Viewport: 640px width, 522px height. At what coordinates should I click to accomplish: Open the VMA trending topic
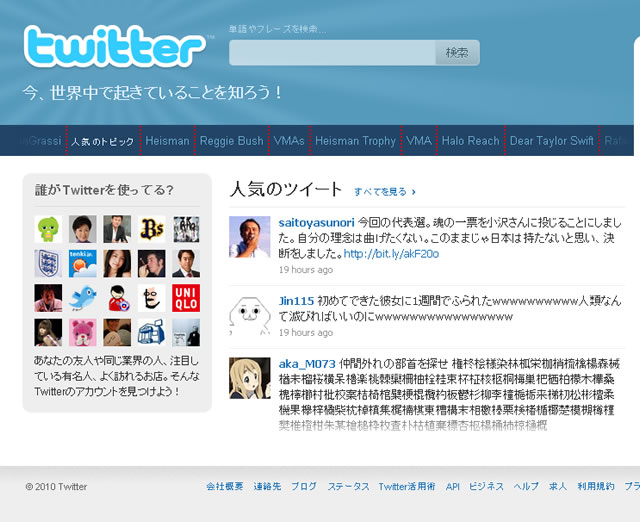(419, 141)
